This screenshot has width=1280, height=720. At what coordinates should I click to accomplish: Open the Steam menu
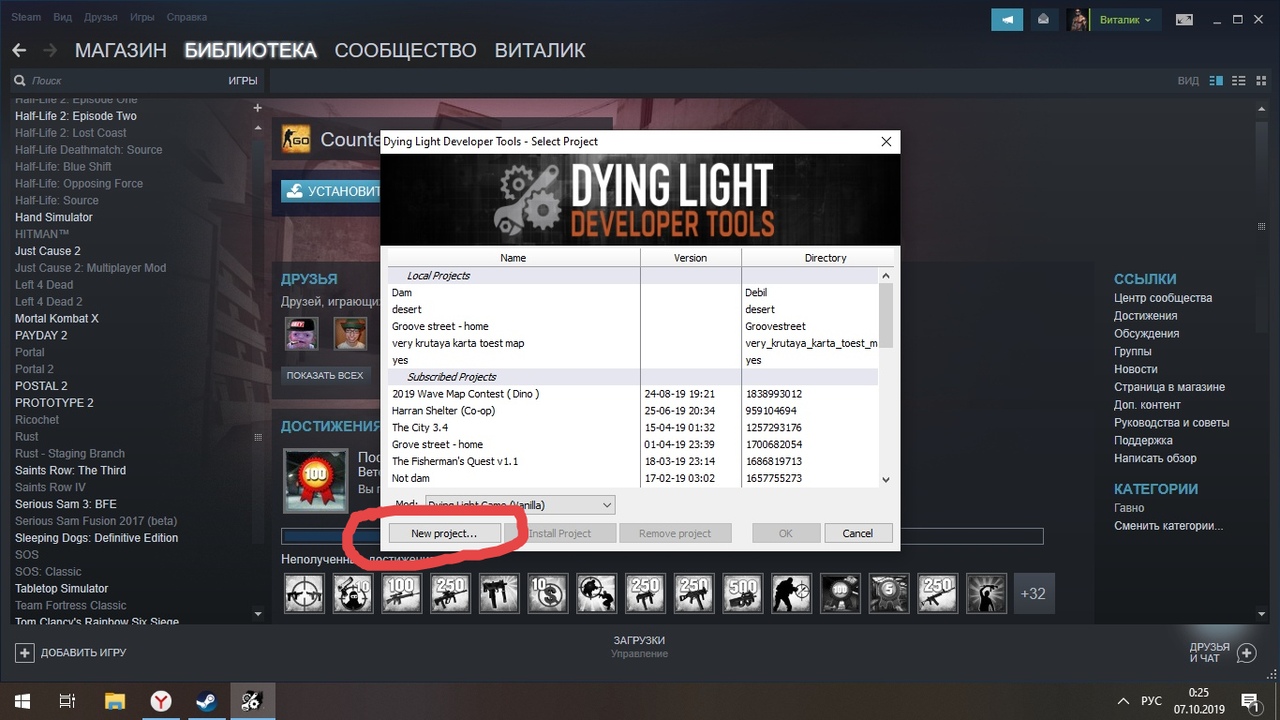tap(26, 17)
